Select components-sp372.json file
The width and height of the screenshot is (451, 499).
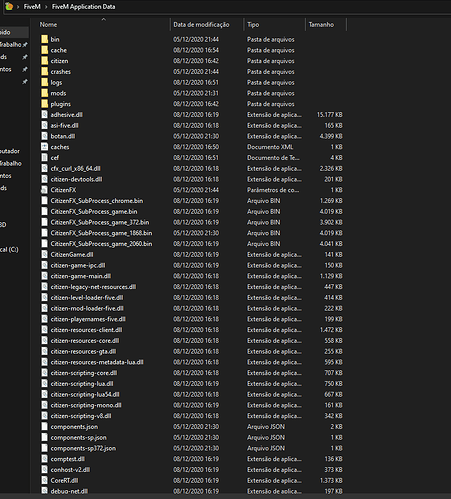pos(83,448)
